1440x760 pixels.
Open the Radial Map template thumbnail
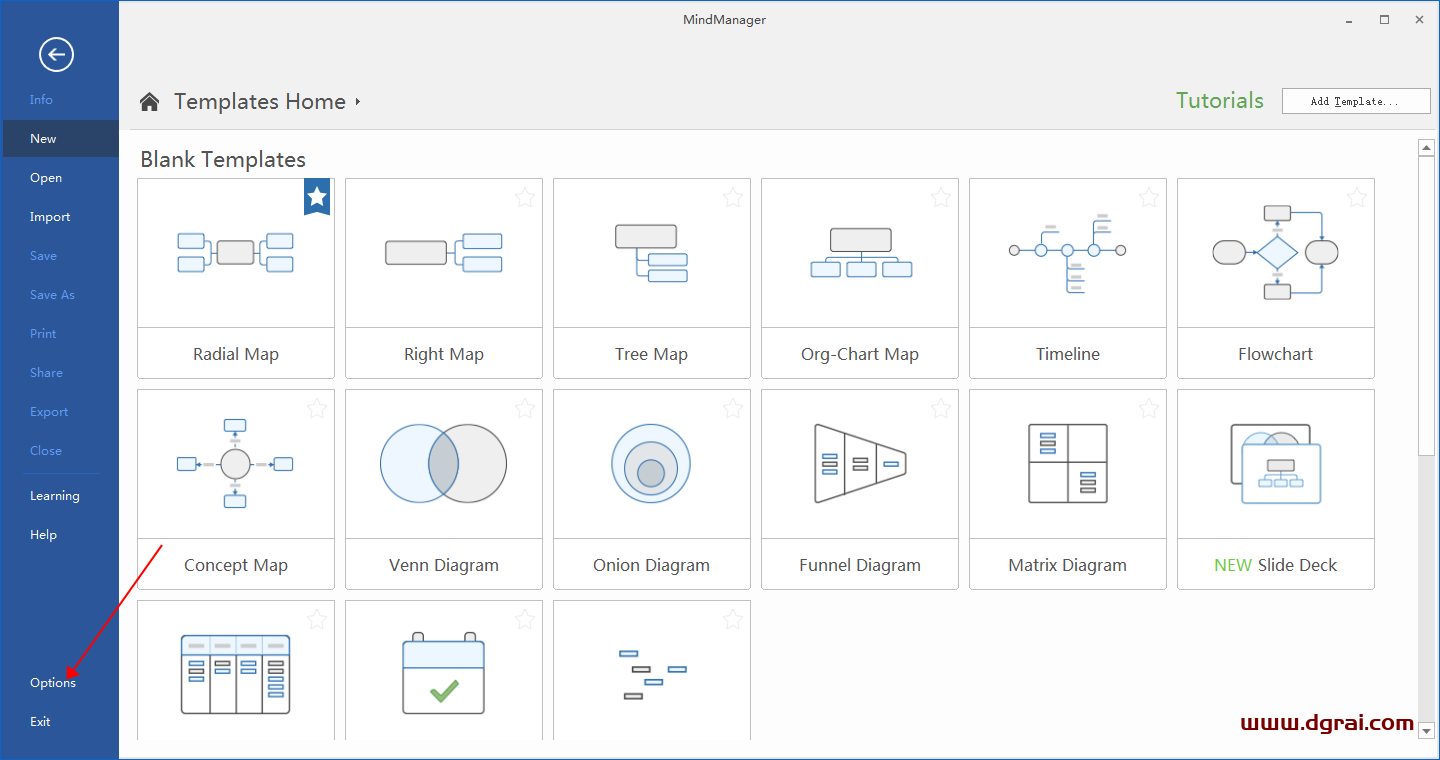(x=236, y=252)
